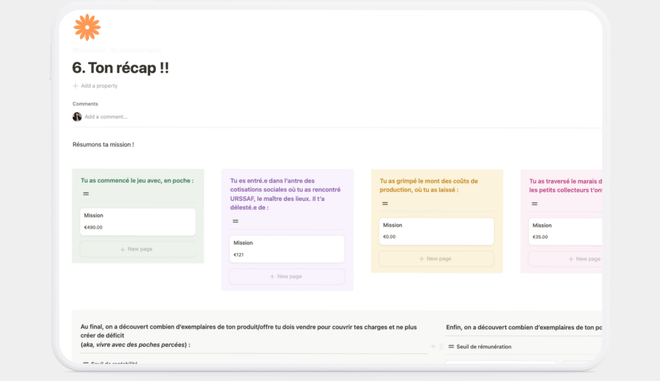Click the plus icon before Add a property
Screen dimensions: 660x381
[x=75, y=86]
